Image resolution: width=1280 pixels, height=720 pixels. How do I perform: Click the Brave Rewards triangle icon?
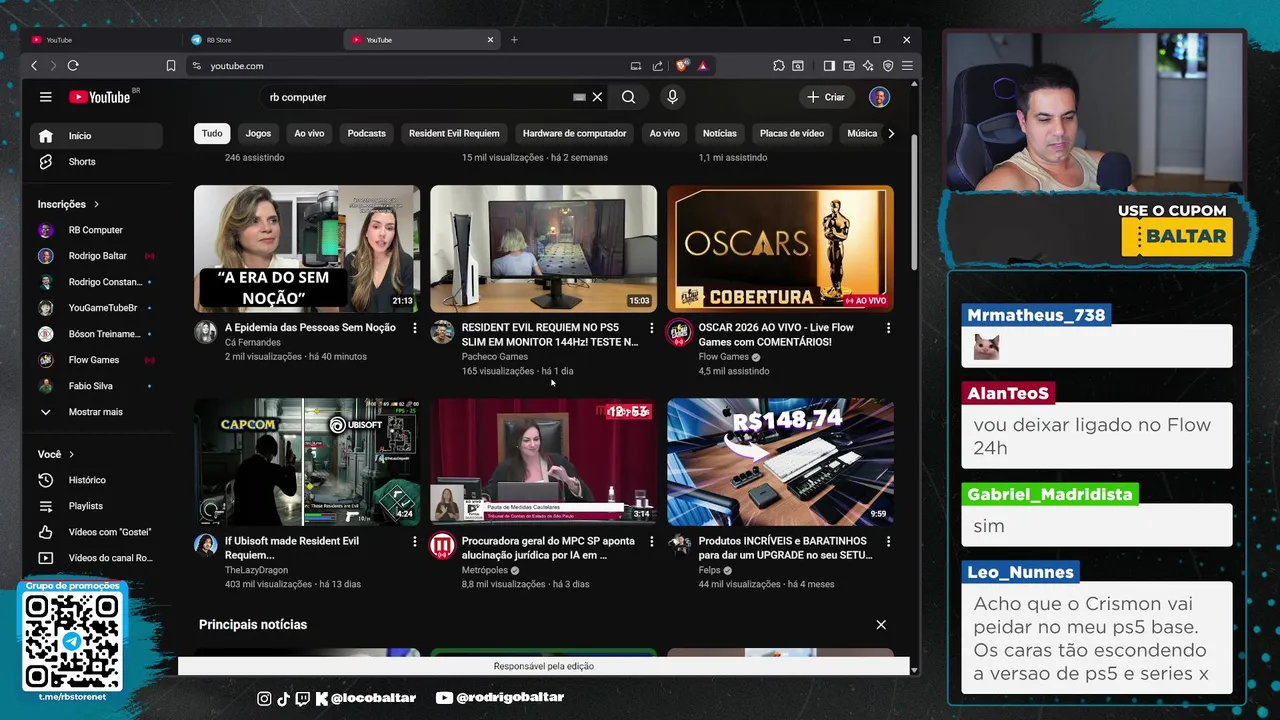(702, 66)
